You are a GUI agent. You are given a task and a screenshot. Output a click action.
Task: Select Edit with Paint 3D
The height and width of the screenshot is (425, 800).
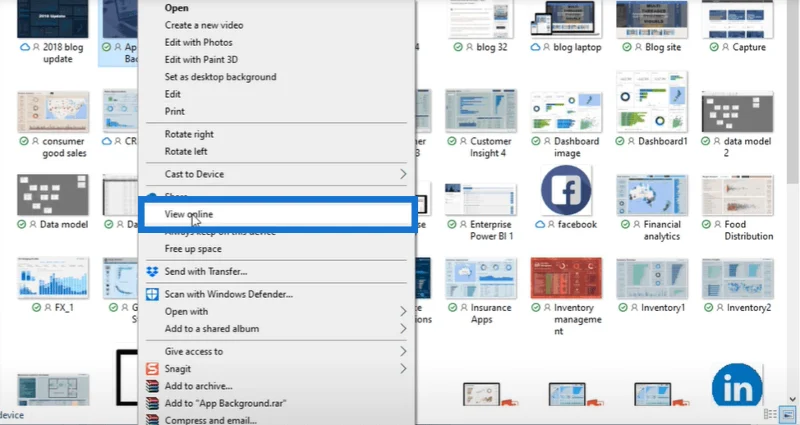click(x=201, y=60)
